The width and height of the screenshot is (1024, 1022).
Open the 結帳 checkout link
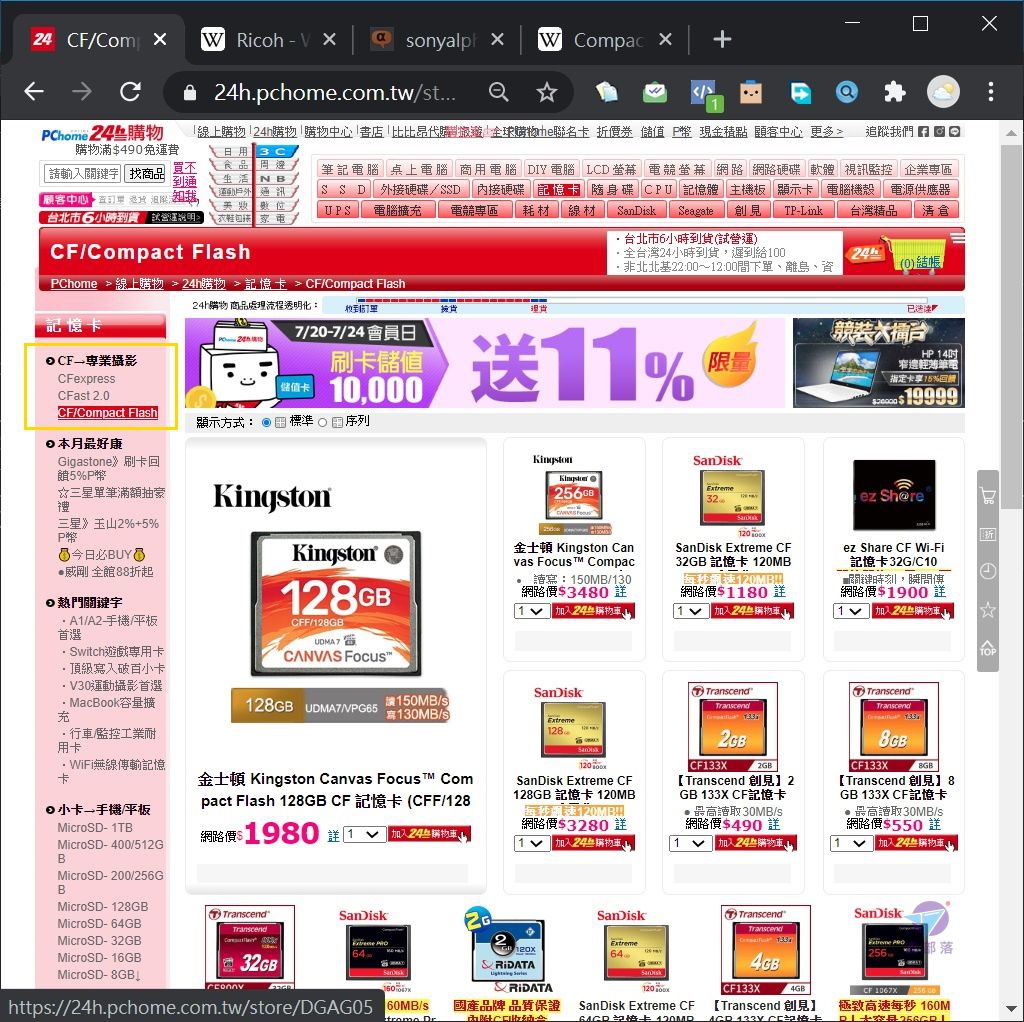point(928,263)
